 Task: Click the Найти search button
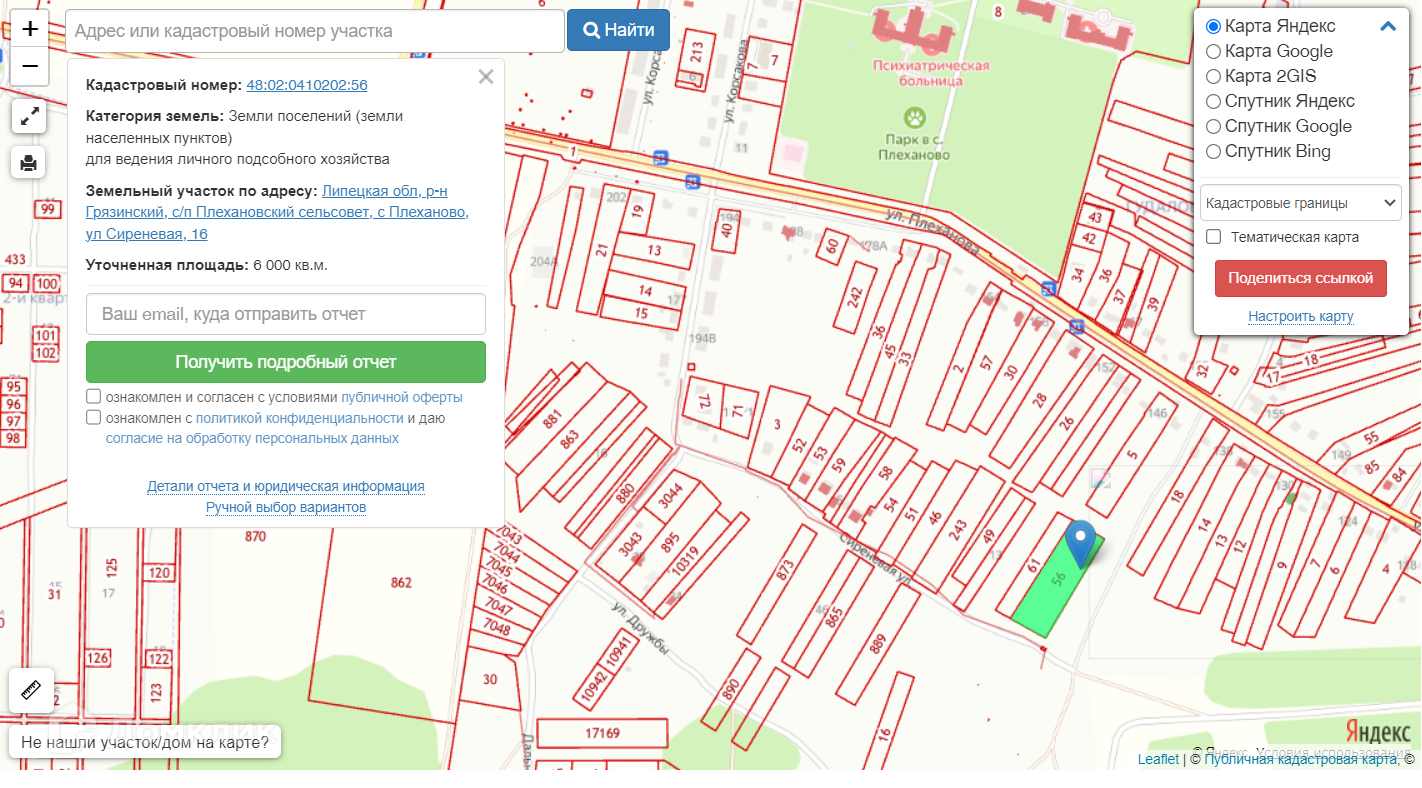point(618,30)
